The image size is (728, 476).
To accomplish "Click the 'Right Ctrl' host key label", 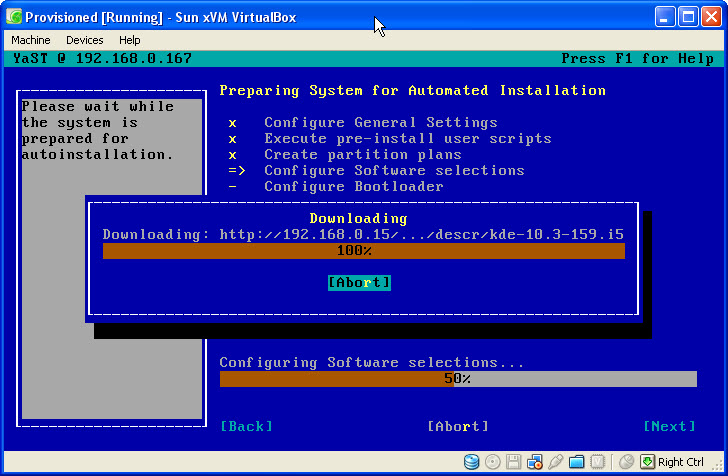I will coord(681,462).
